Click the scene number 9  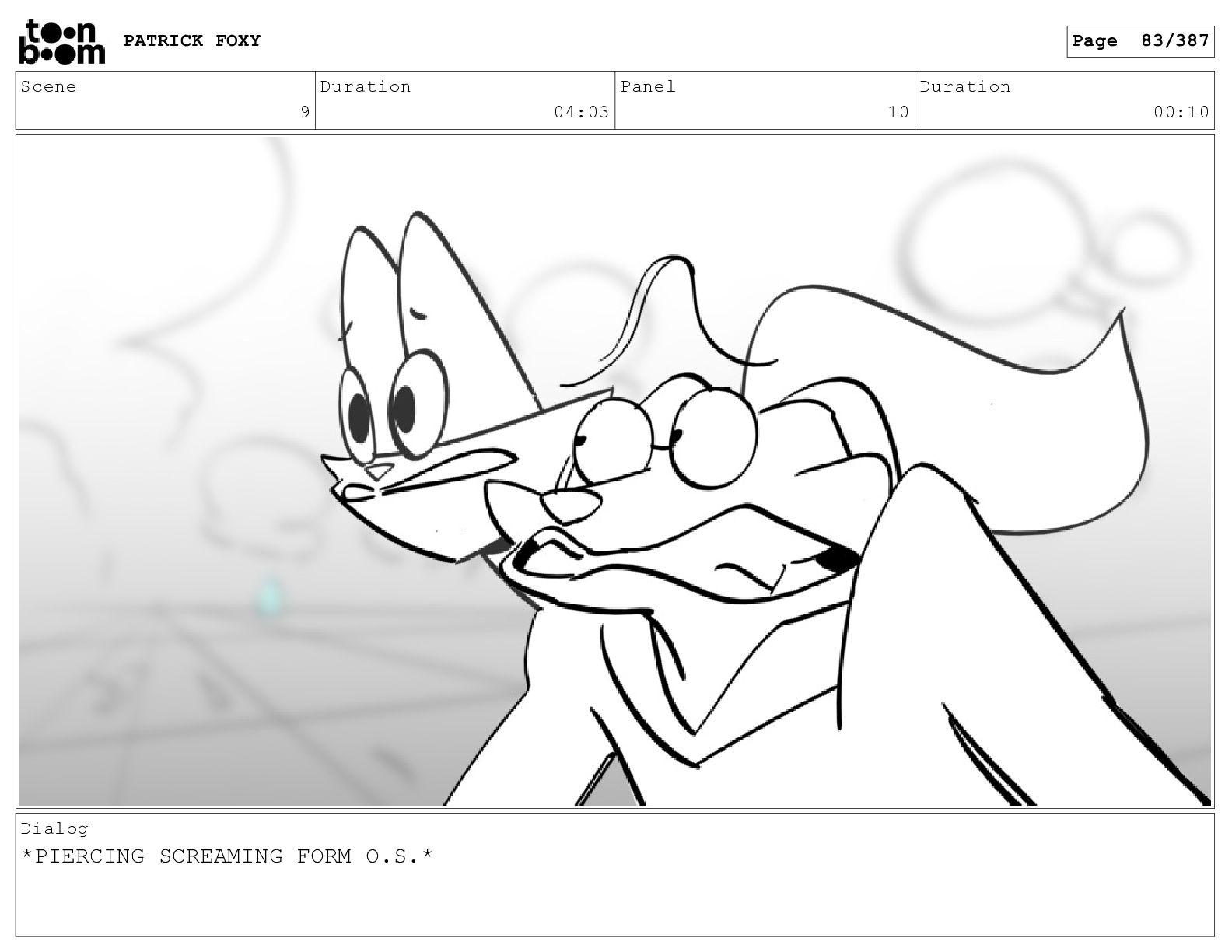coord(306,112)
